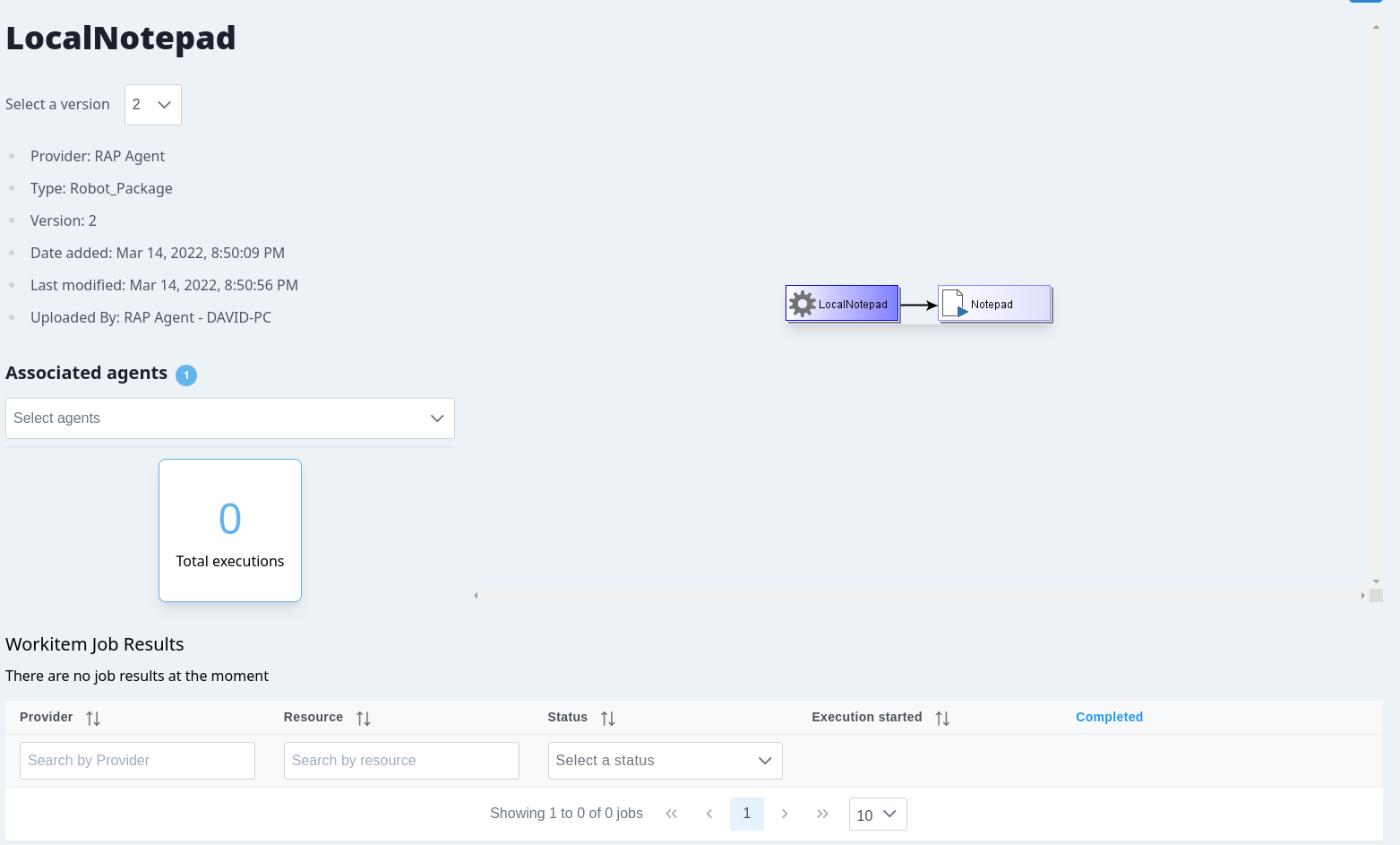1400x845 pixels.
Task: Click the Notepad document node icon
Action: point(954,304)
